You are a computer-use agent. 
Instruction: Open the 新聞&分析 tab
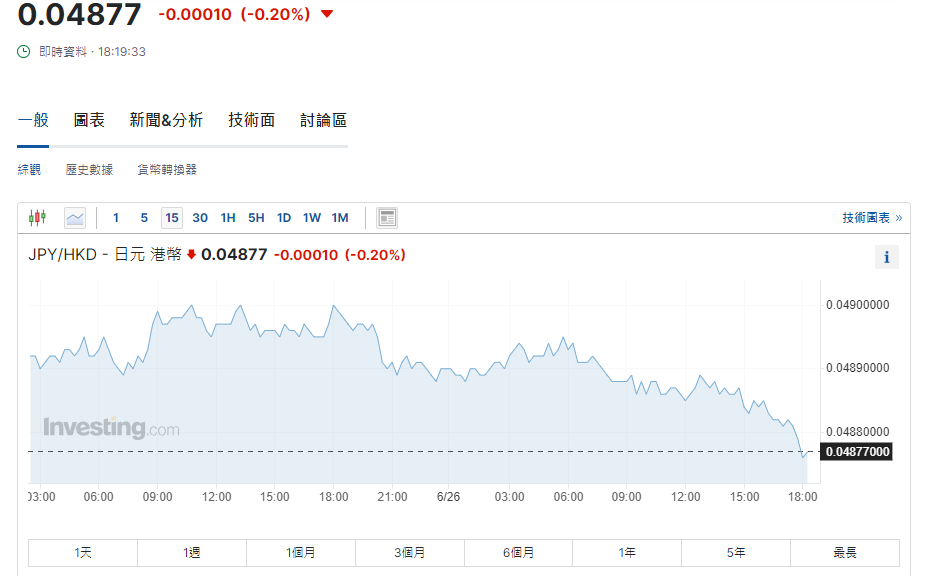click(x=166, y=120)
